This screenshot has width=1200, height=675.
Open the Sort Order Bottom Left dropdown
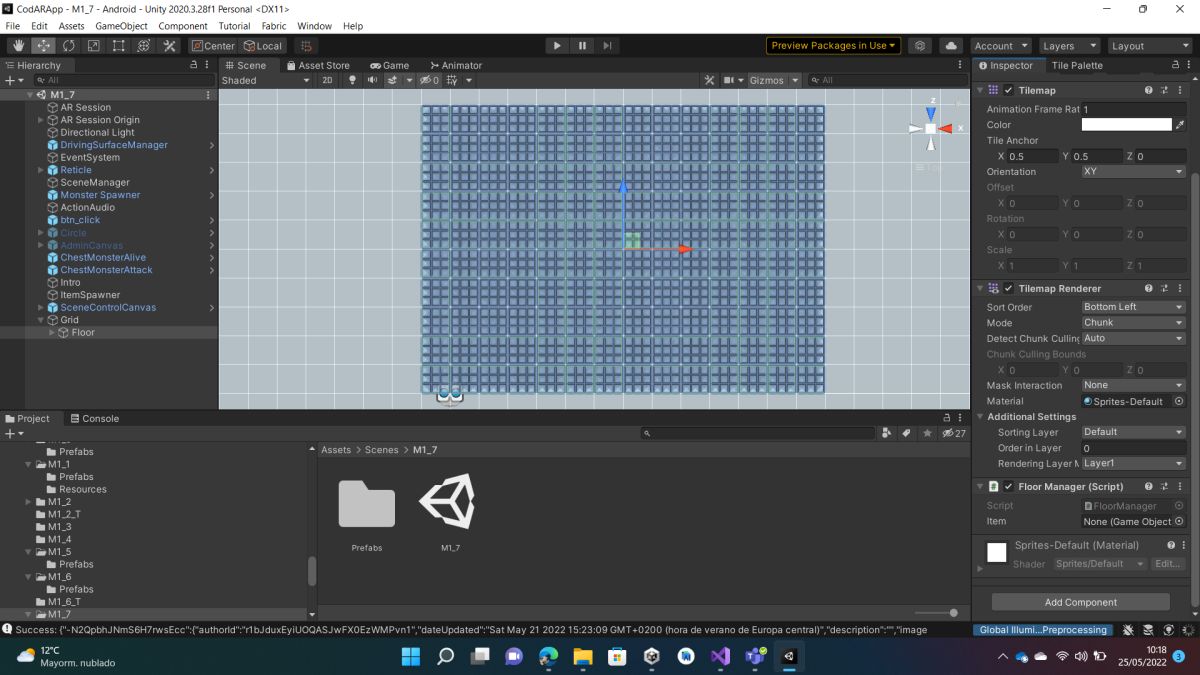coord(1134,307)
